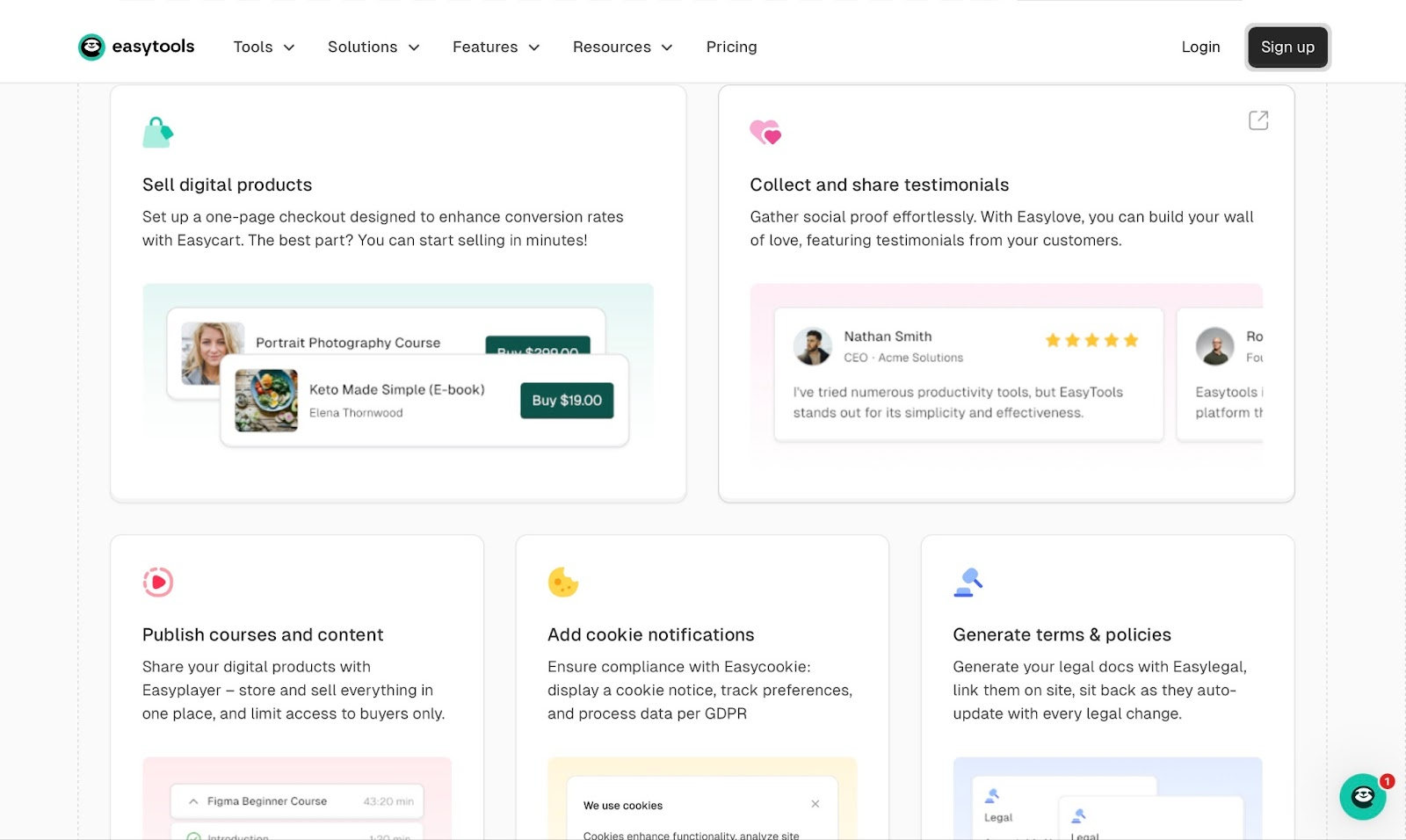
Task: Click the Sign up button
Action: click(1287, 47)
